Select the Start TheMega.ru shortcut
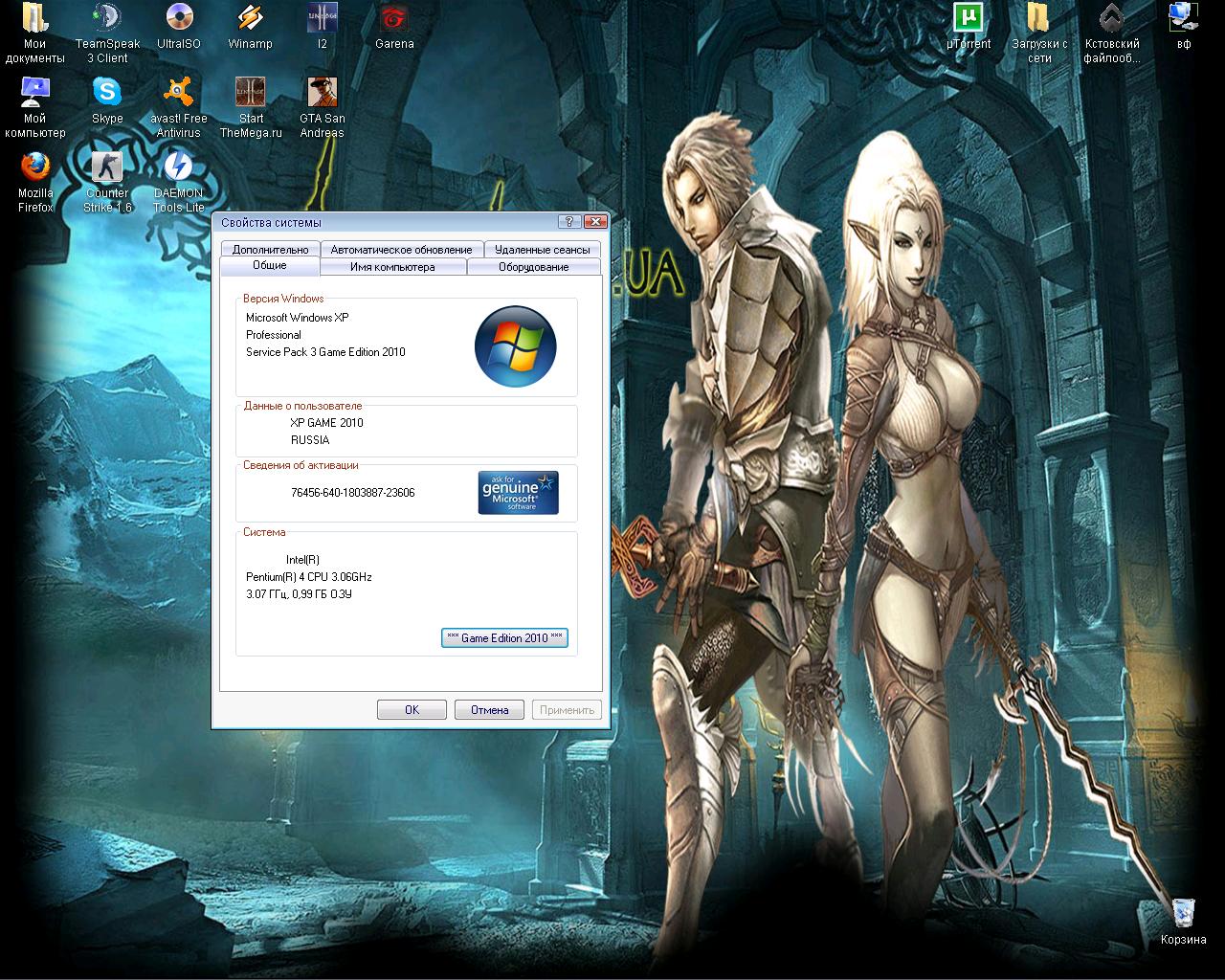Viewport: 1225px width, 980px height. [251, 107]
